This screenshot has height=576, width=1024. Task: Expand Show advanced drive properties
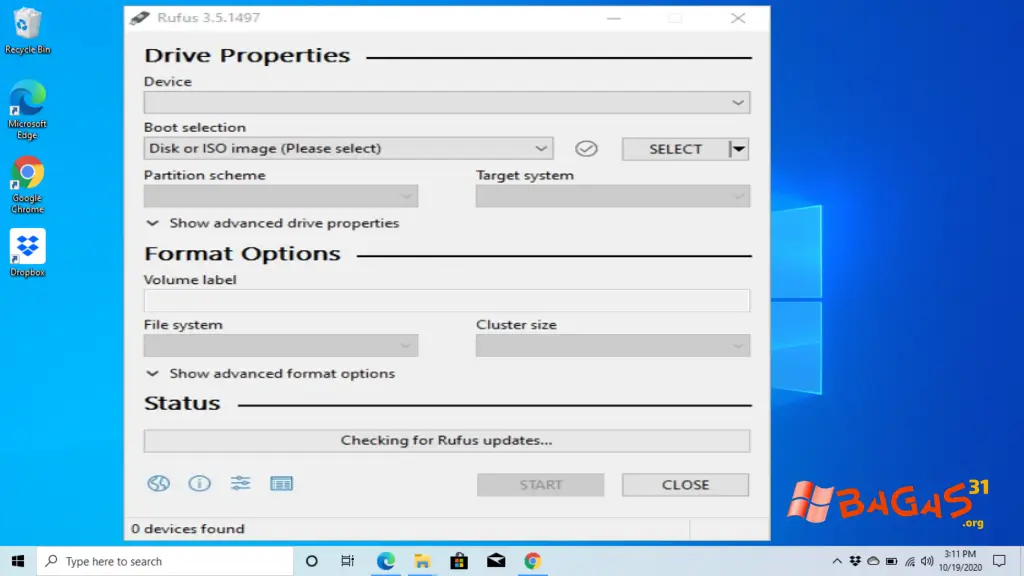[272, 223]
